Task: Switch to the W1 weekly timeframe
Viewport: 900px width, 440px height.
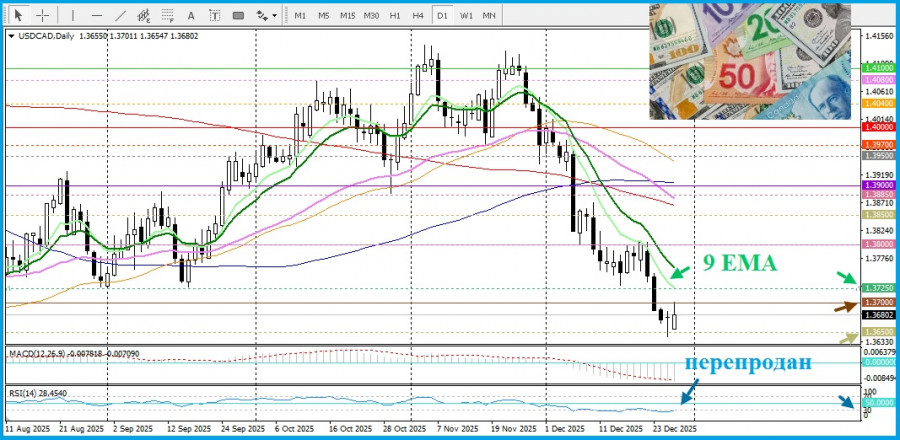Action: tap(466, 15)
